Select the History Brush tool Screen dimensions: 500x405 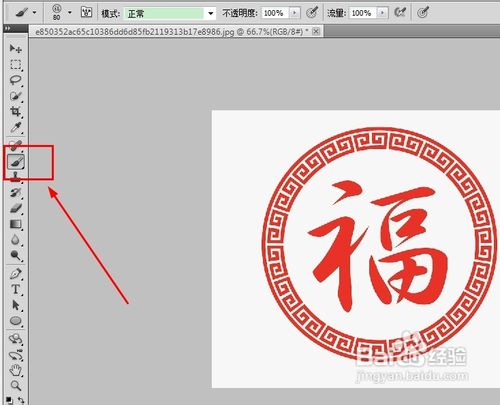(x=15, y=193)
